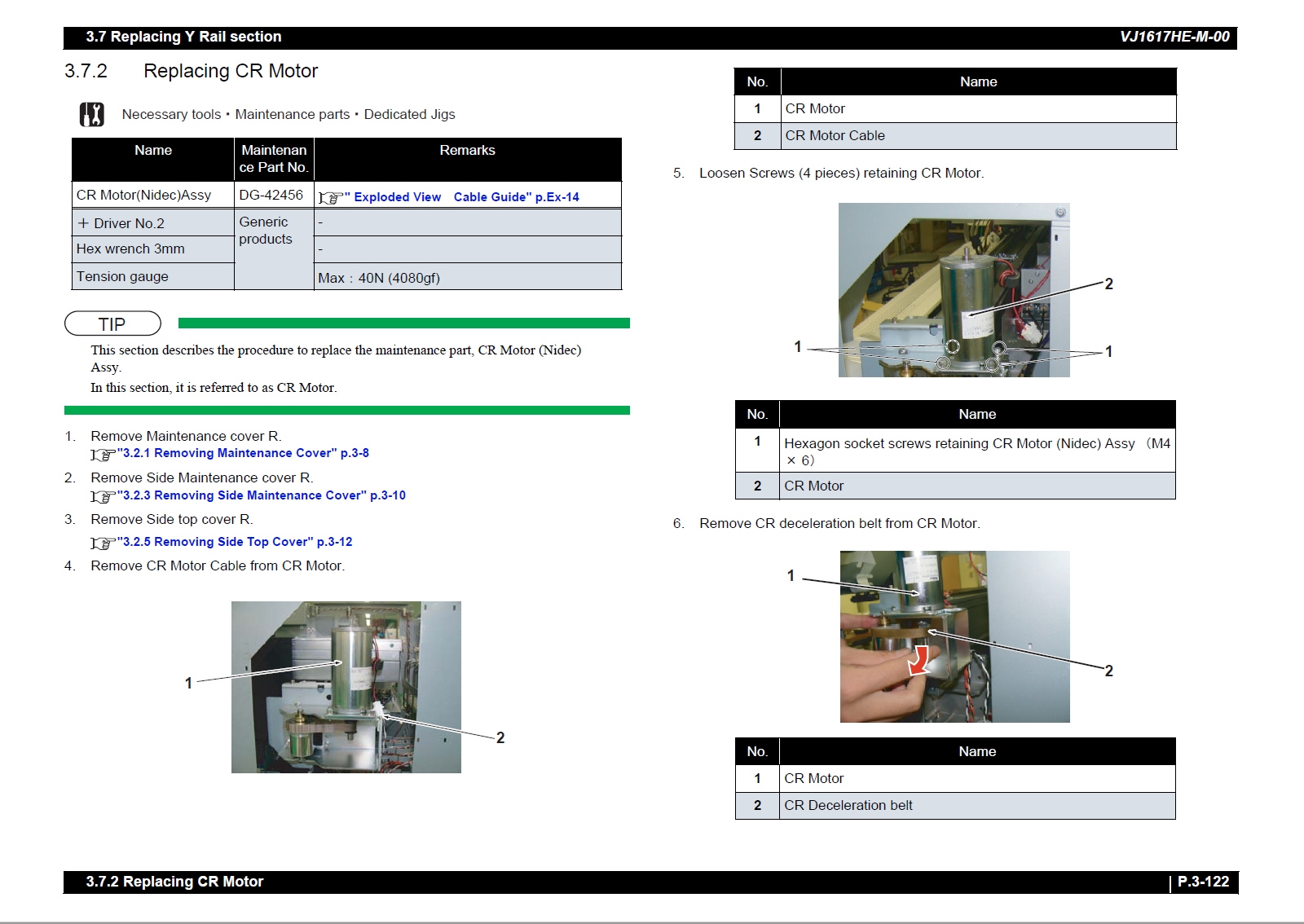Select CR Deceleration belt entry in bottom table
The width and height of the screenshot is (1304, 924).
pos(848,806)
